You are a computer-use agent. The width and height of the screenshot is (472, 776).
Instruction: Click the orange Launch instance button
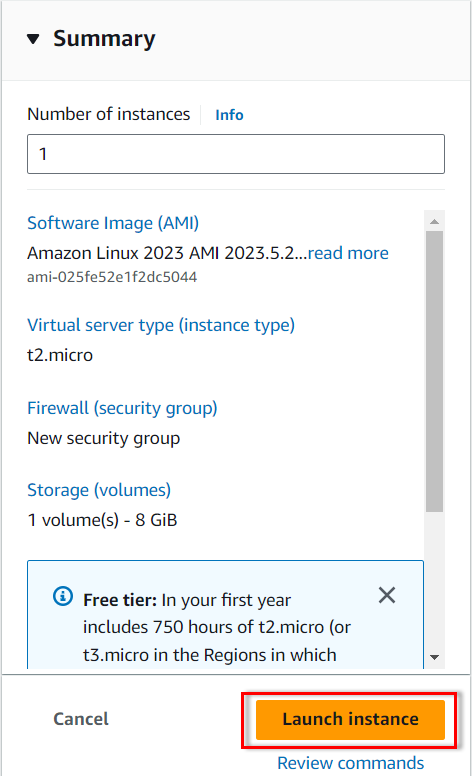[350, 720]
